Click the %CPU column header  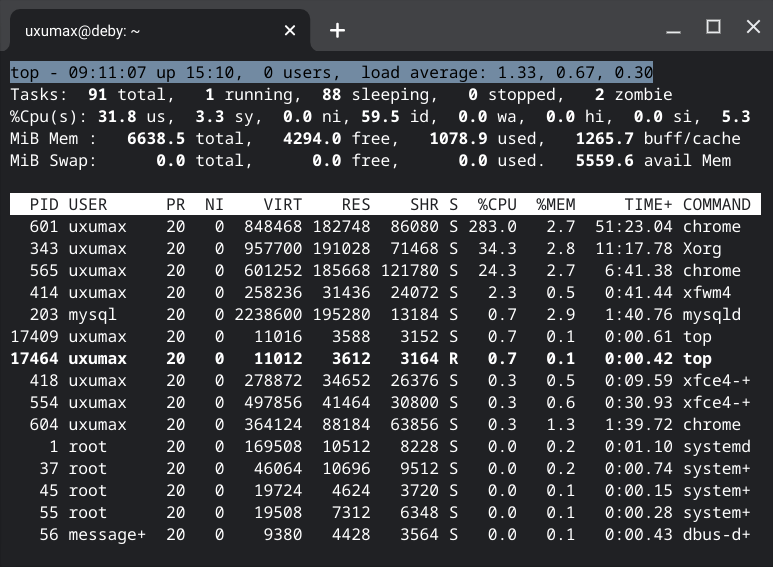(497, 204)
